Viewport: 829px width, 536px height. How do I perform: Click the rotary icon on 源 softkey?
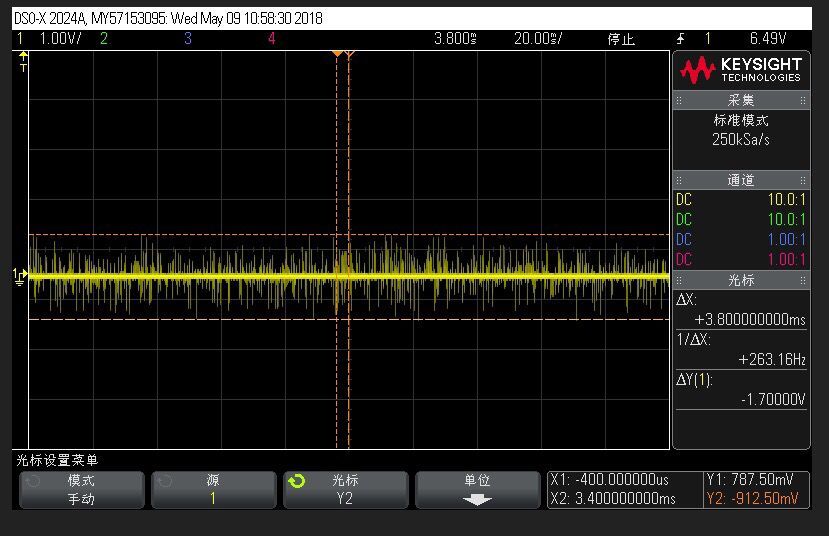click(164, 481)
